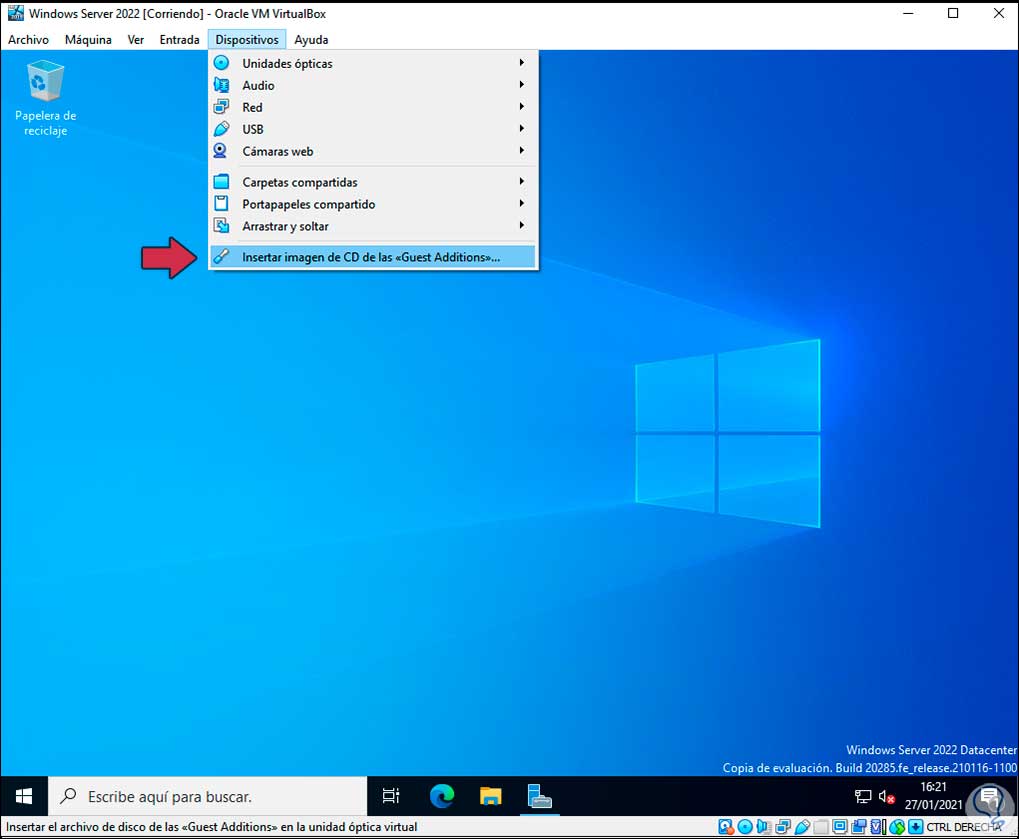1019x839 pixels.
Task: Open the Máquina menu
Action: tap(88, 40)
